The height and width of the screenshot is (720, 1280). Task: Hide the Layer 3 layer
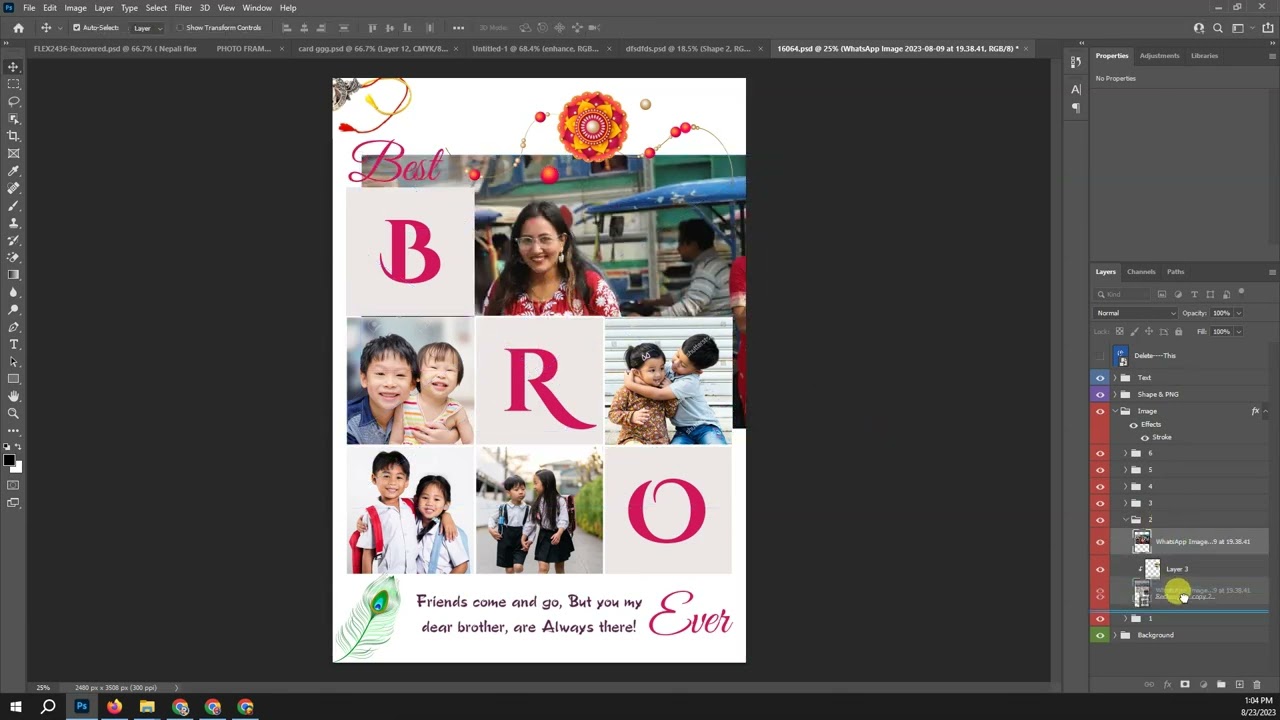click(1100, 569)
